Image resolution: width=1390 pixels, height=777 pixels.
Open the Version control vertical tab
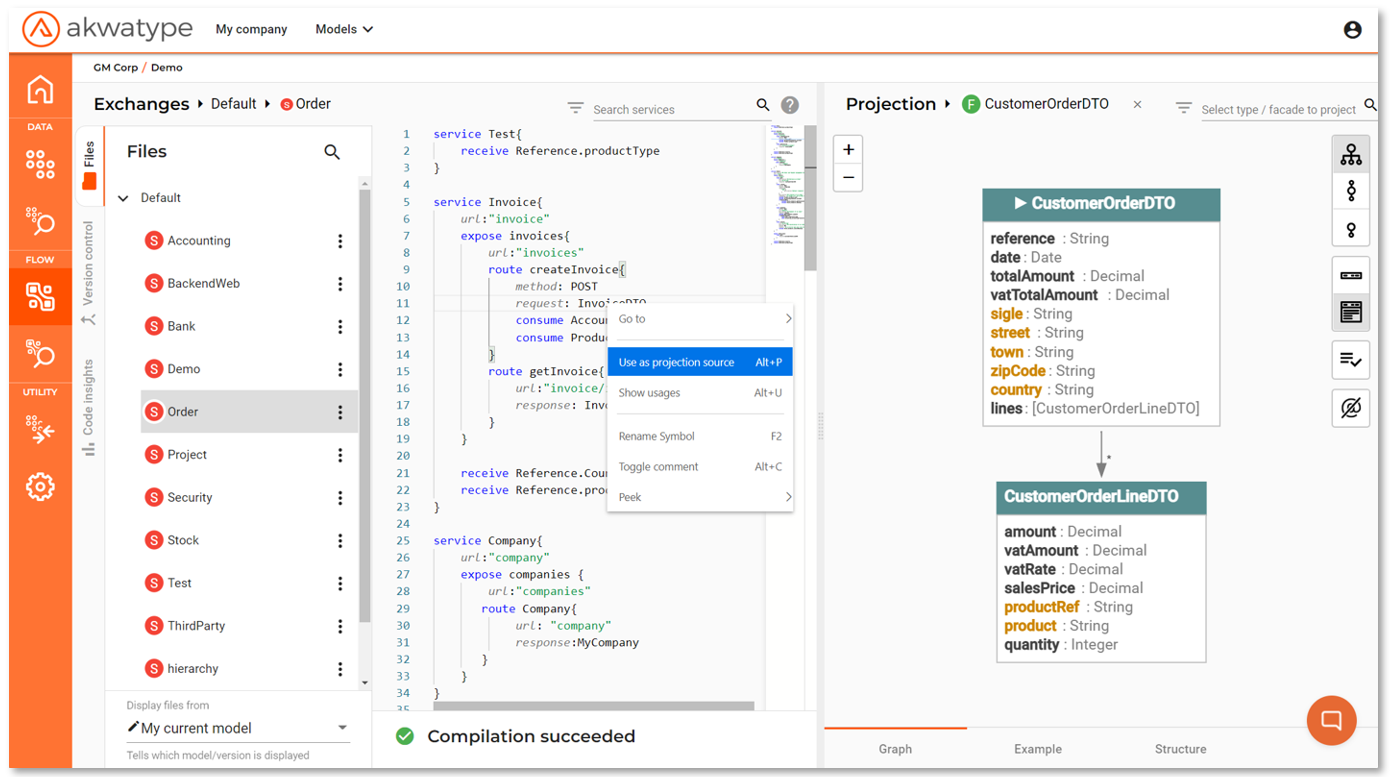coord(89,273)
